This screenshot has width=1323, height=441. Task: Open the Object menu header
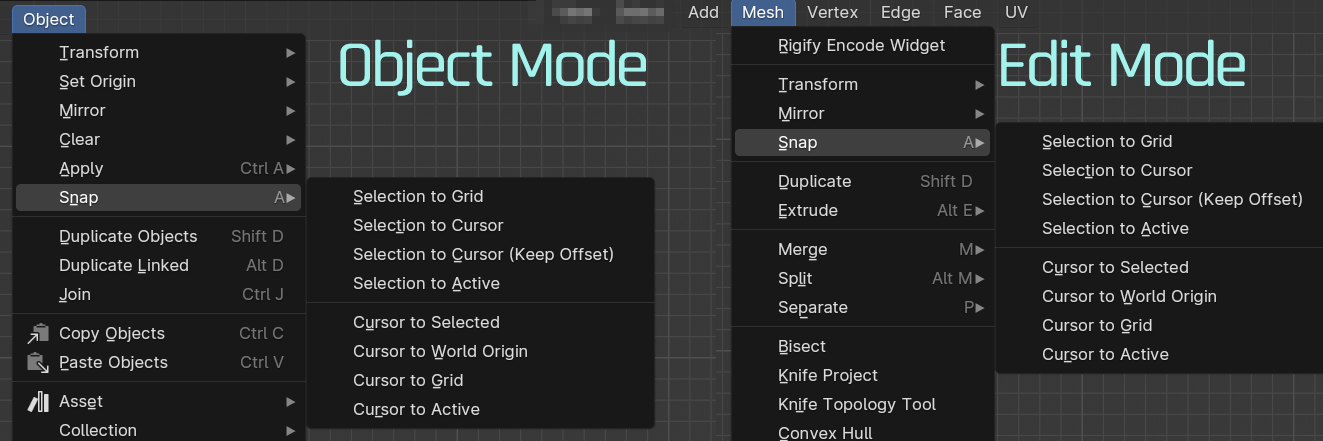[x=49, y=19]
